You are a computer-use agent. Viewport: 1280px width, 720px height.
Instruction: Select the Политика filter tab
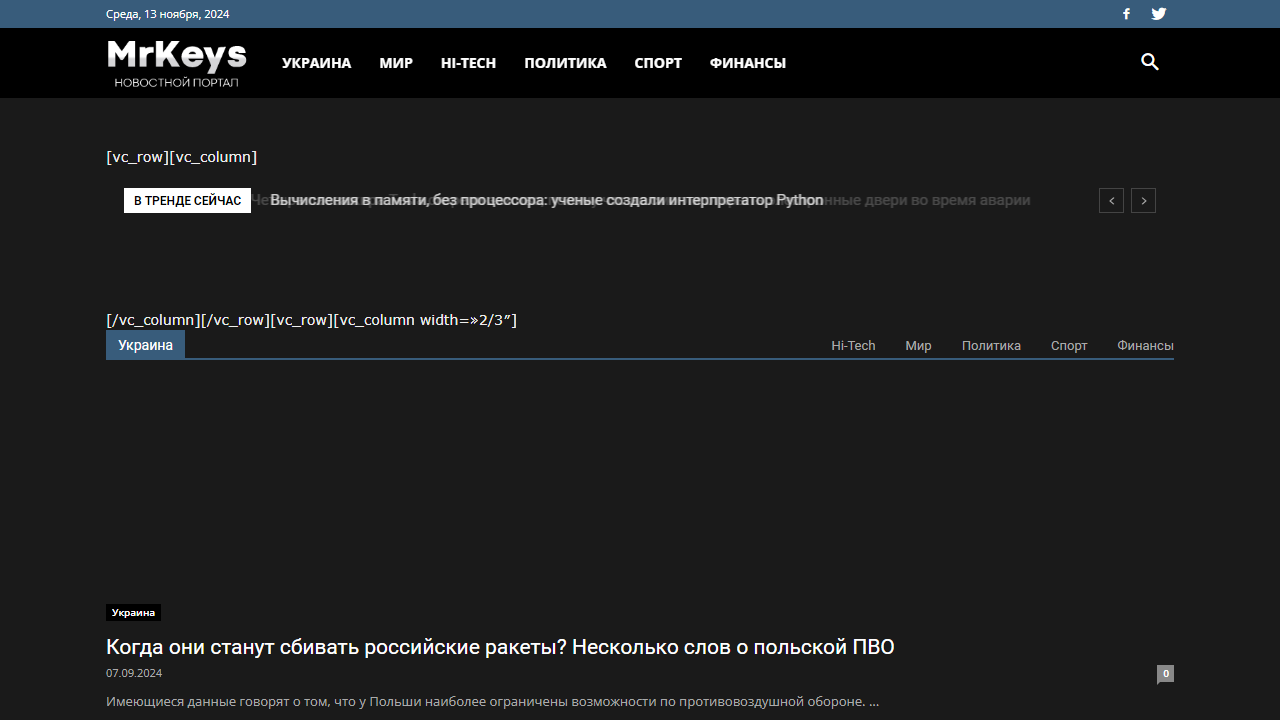[991, 346]
